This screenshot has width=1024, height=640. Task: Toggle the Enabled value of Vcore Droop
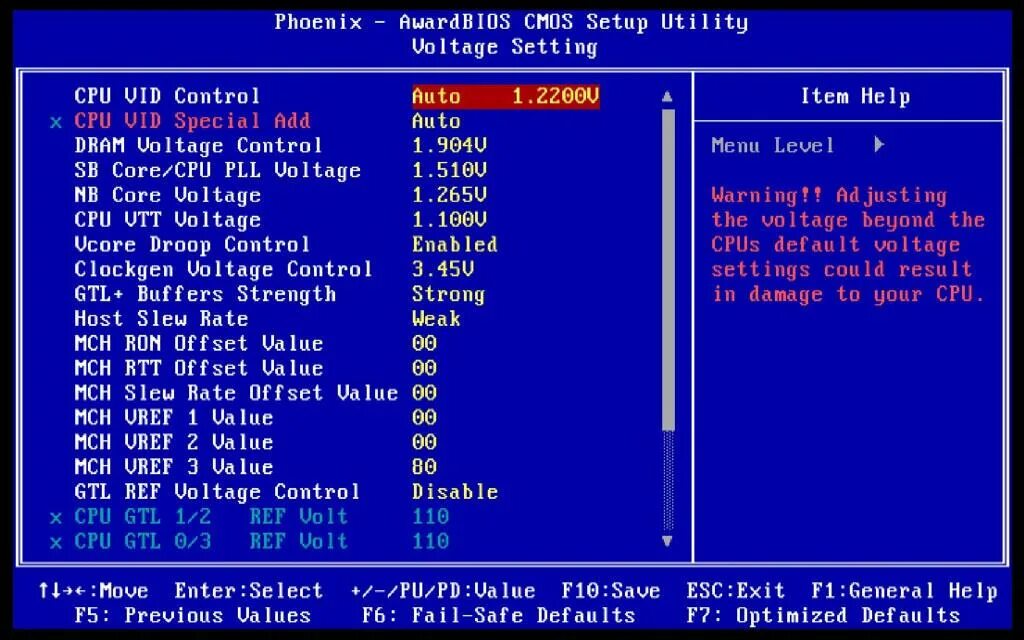click(455, 245)
